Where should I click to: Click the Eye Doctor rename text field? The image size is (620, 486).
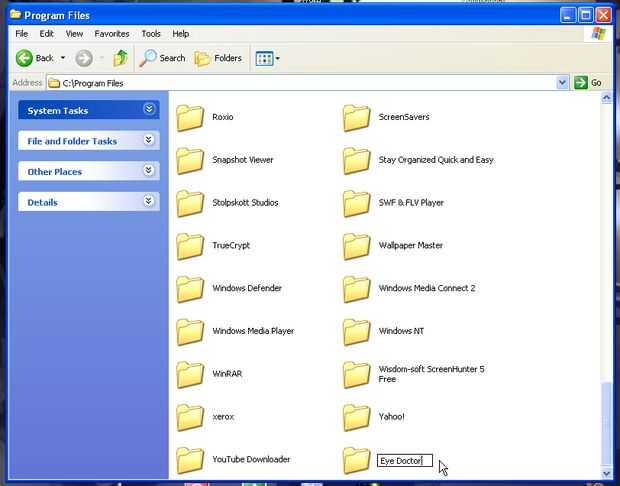point(405,460)
